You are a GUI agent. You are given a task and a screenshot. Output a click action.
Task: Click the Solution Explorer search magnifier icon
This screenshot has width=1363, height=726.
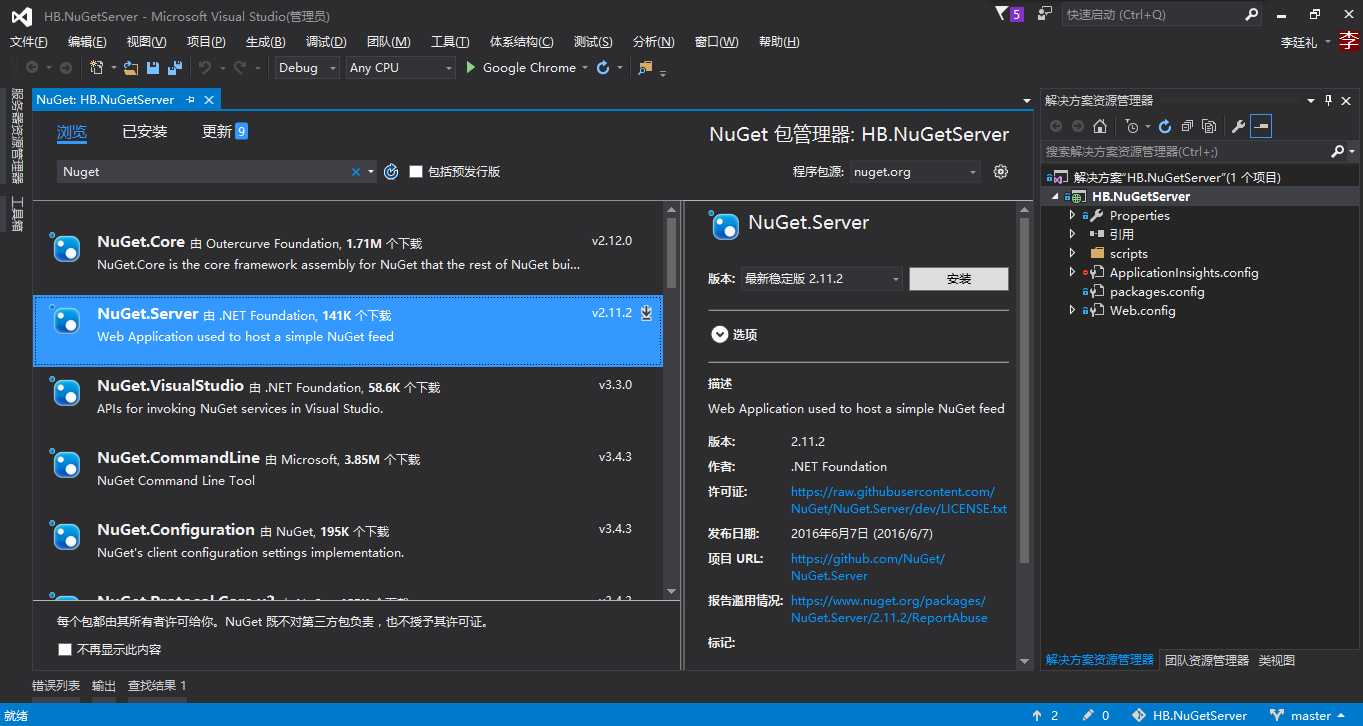tap(1337, 152)
